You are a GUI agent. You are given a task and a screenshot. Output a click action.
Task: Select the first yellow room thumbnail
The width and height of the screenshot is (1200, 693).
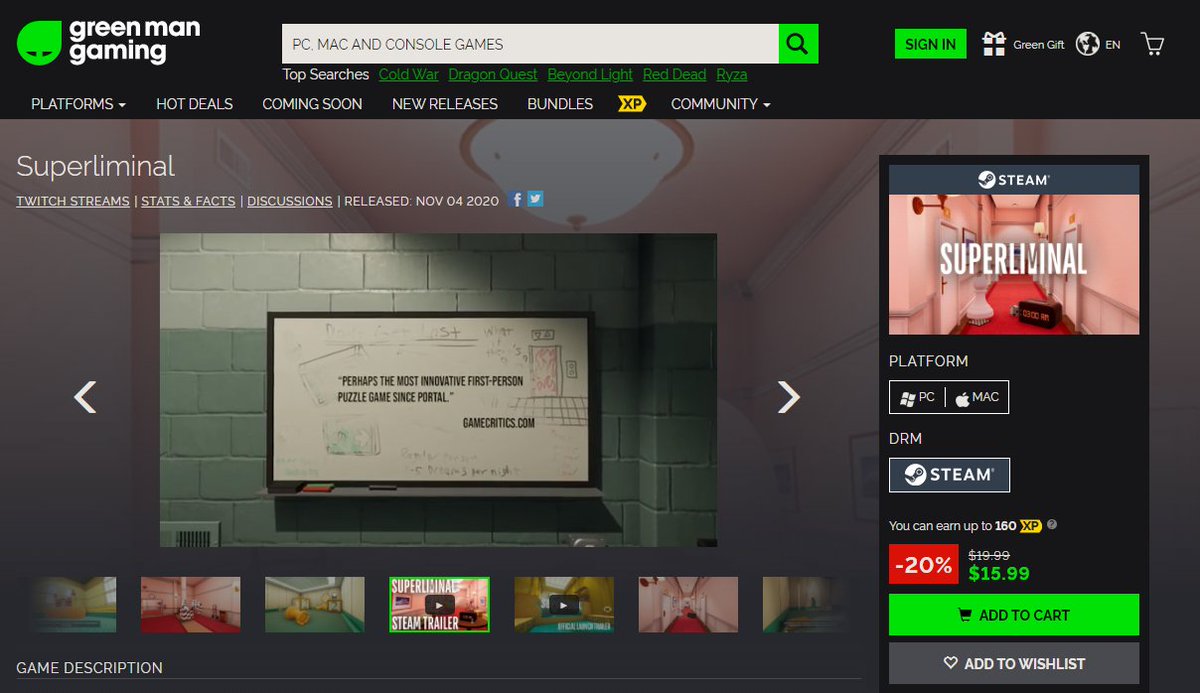[72, 605]
